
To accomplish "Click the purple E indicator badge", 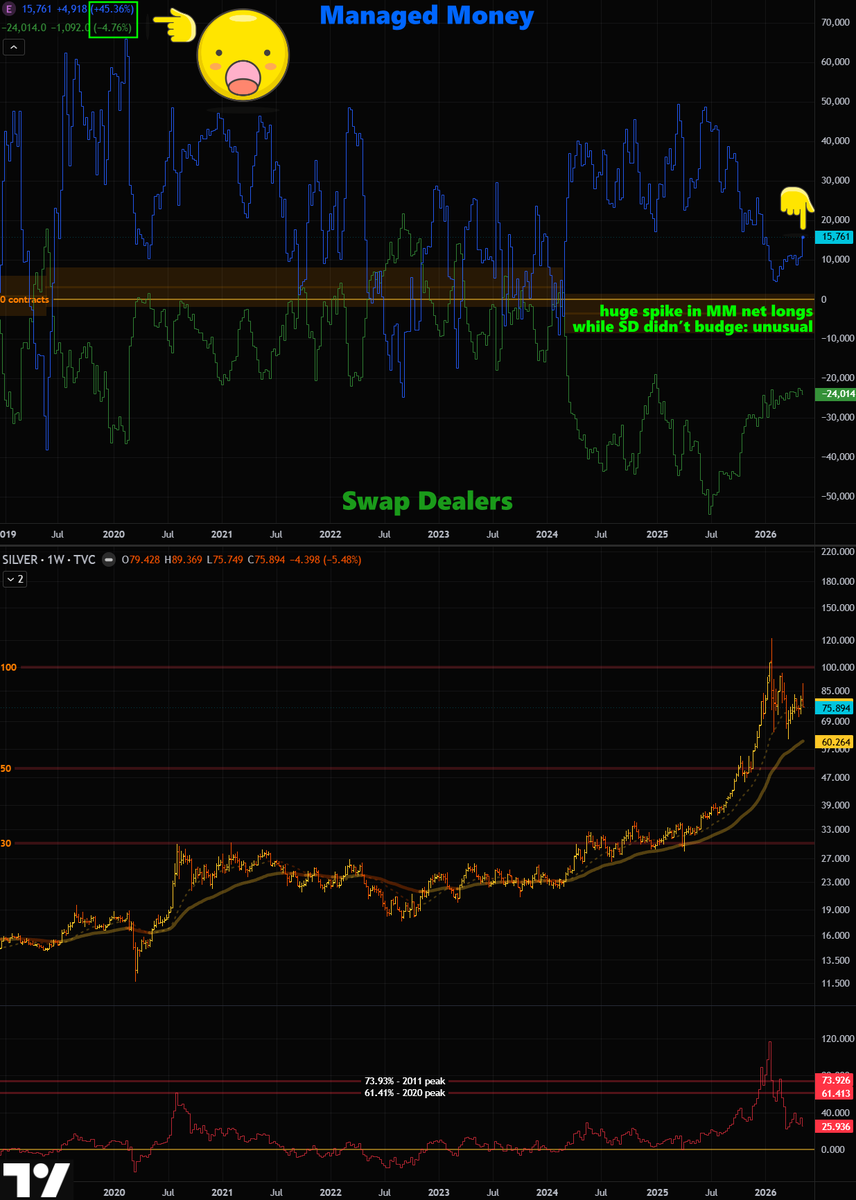I will (x=7, y=8).
